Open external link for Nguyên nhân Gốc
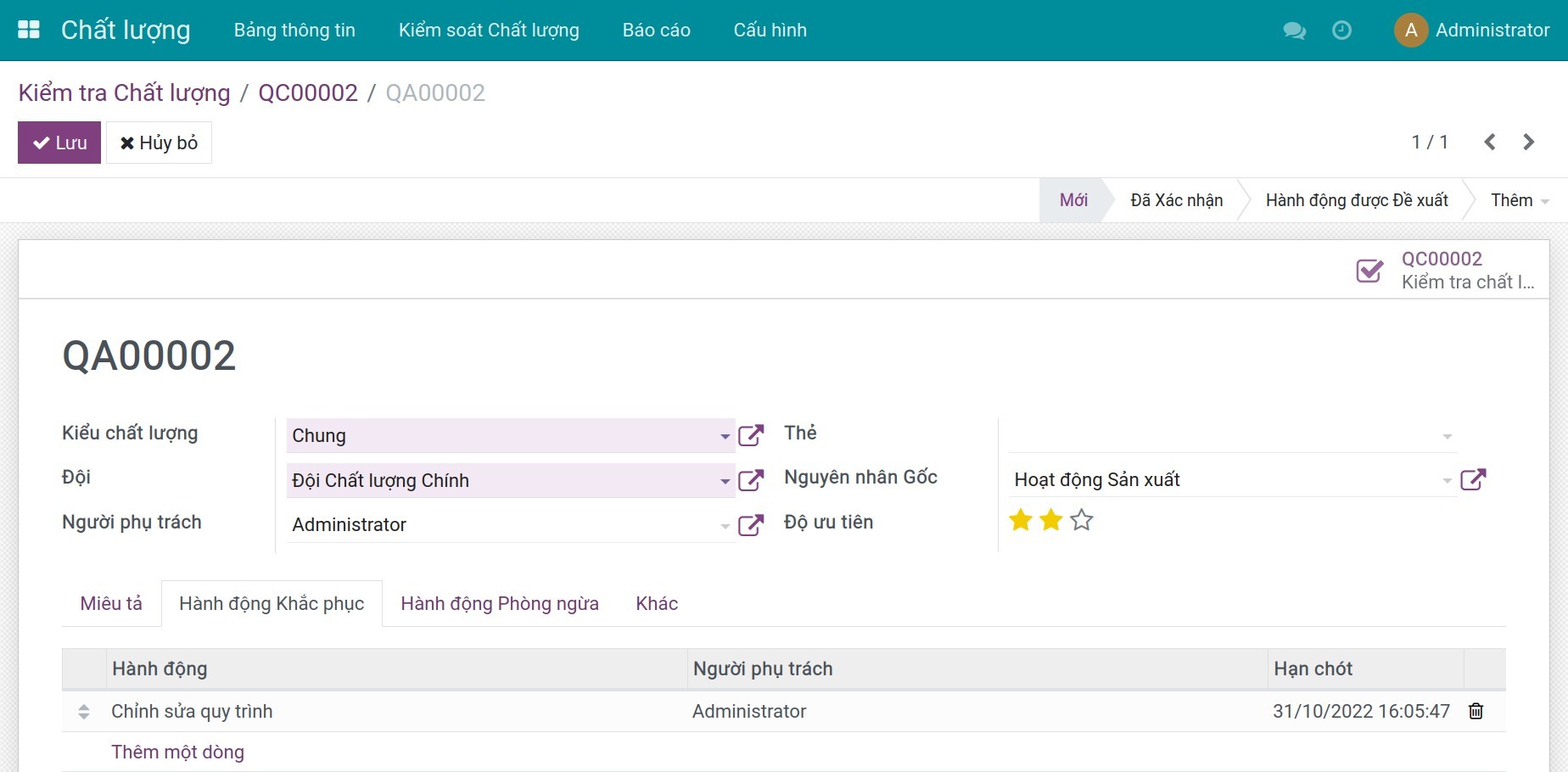This screenshot has width=1568, height=772. [1473, 479]
